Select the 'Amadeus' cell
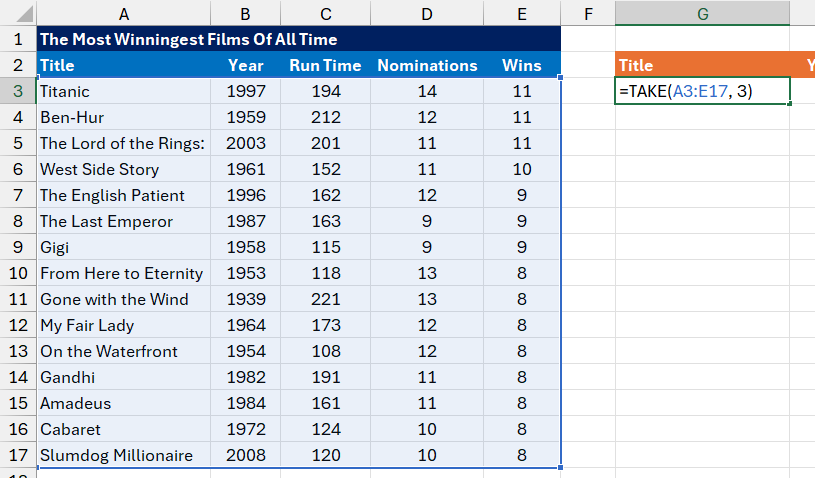 pyautogui.click(x=124, y=403)
